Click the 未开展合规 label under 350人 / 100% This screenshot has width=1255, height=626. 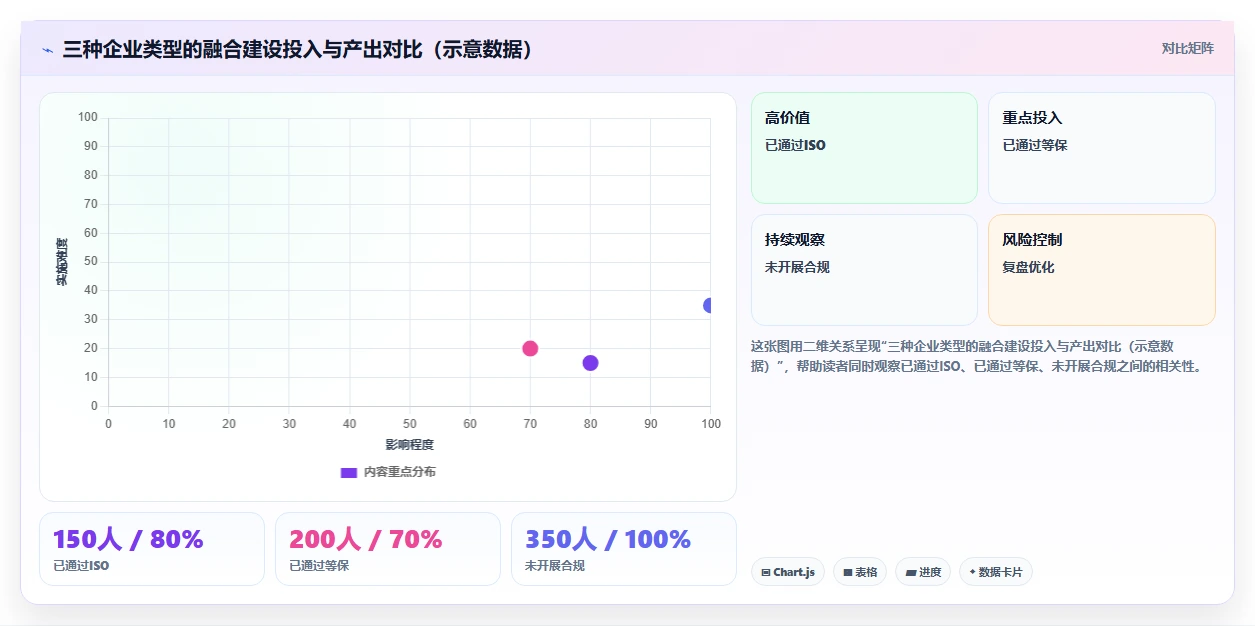[555, 566]
